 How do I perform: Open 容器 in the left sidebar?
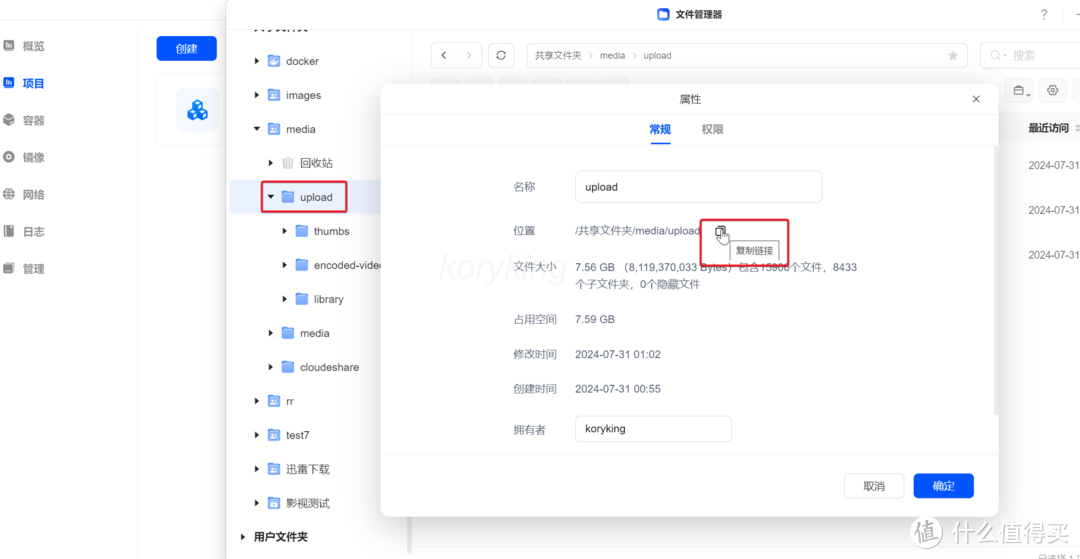click(x=33, y=120)
